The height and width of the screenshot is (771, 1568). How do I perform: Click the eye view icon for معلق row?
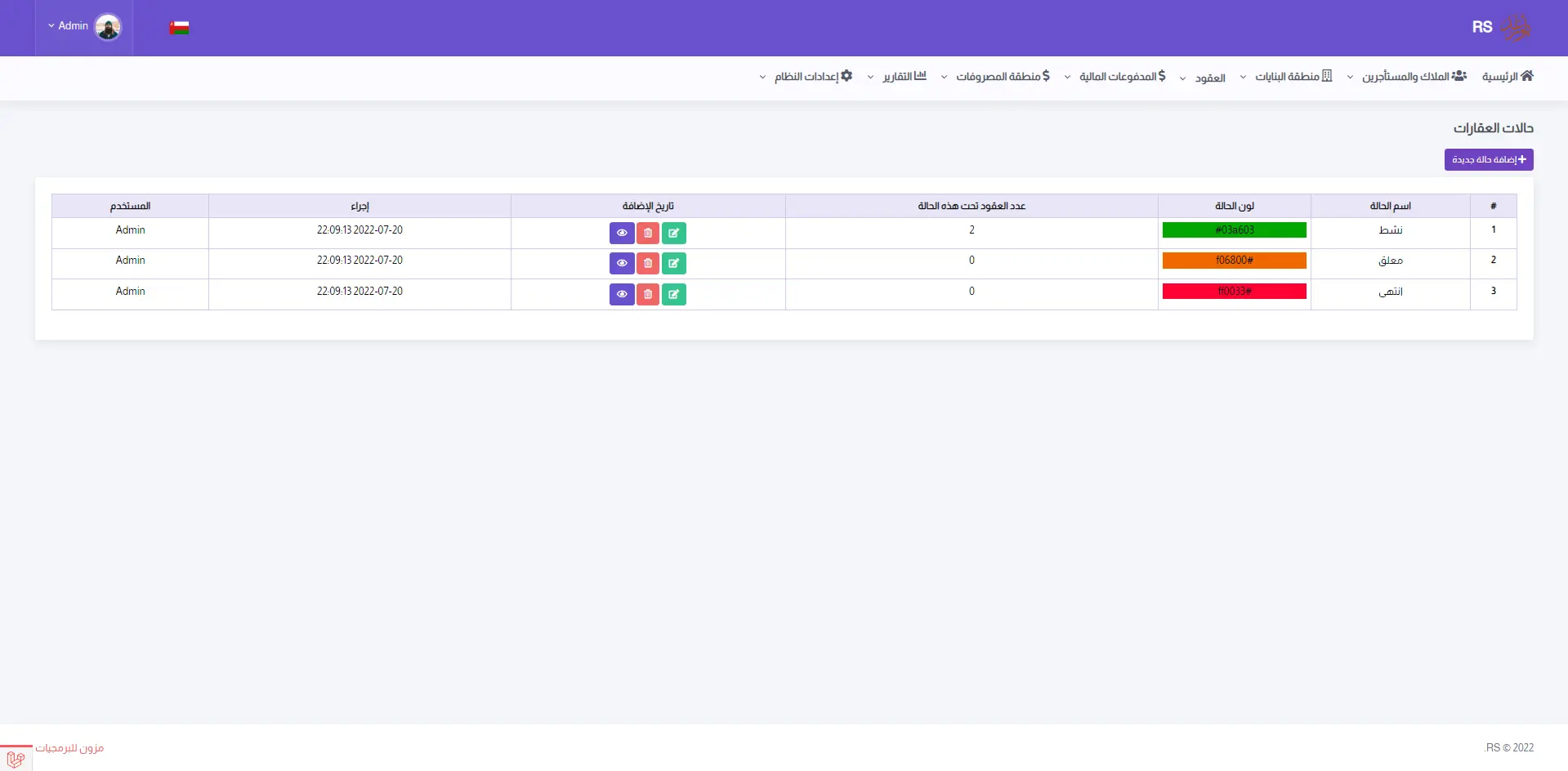click(622, 264)
